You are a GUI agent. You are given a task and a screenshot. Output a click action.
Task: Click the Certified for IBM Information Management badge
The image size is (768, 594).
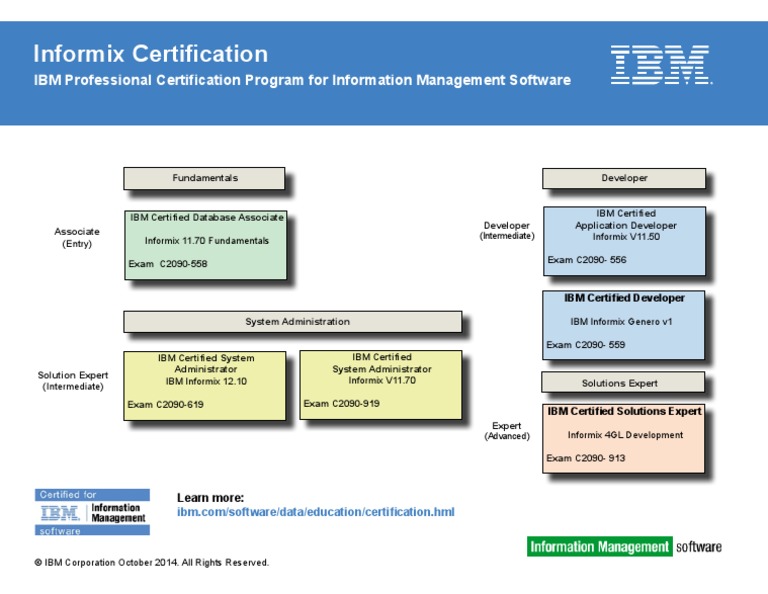click(x=92, y=512)
